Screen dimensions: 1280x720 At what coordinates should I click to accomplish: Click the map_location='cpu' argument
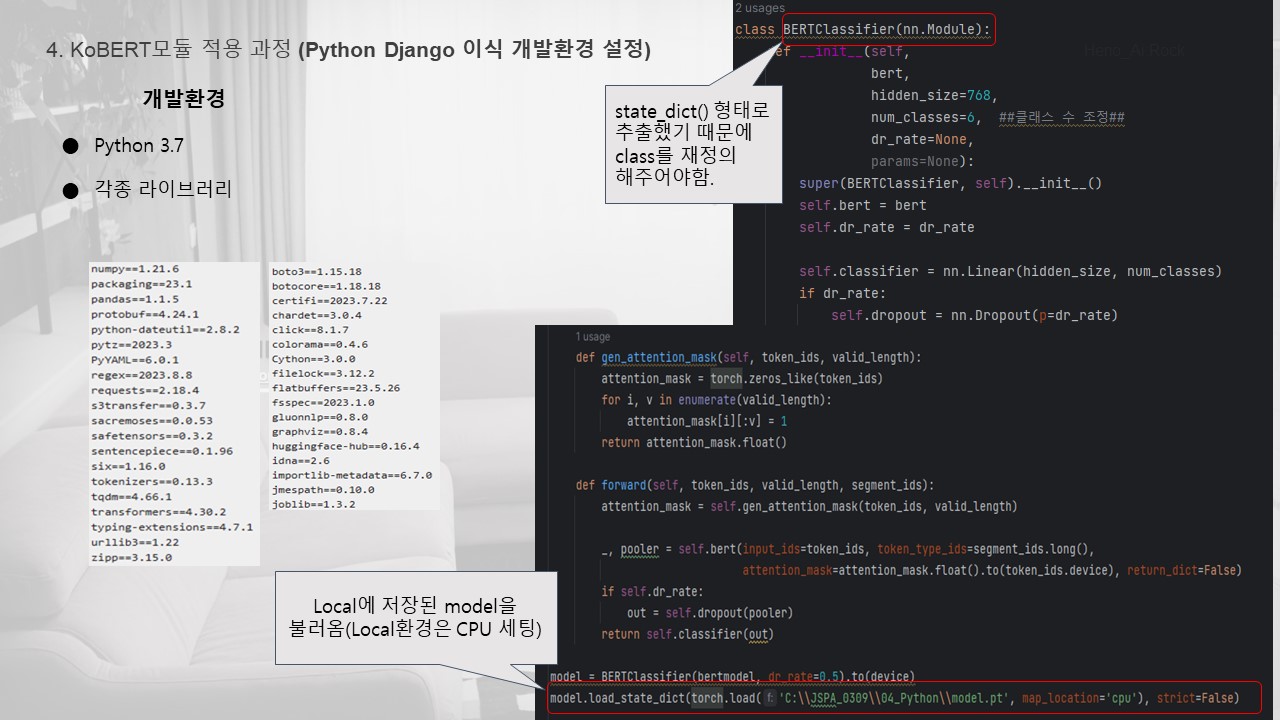pyautogui.click(x=1081, y=698)
